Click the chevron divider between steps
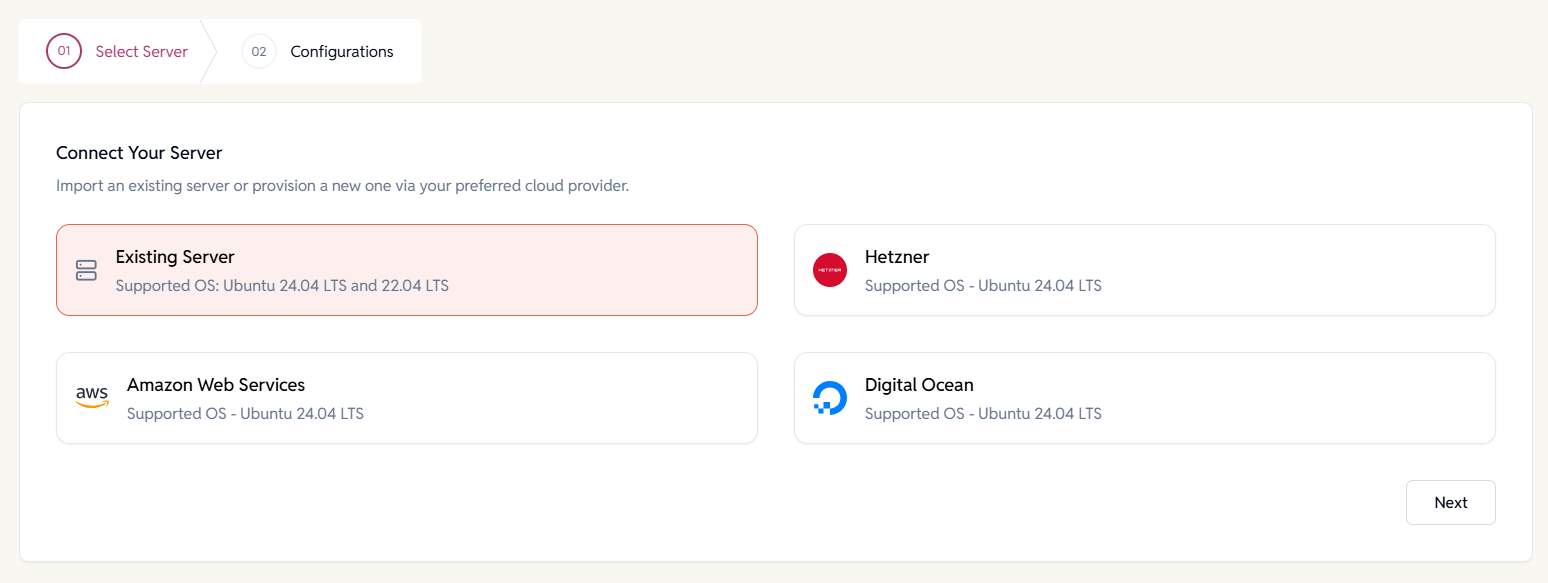This screenshot has height=583, width=1548. point(209,52)
